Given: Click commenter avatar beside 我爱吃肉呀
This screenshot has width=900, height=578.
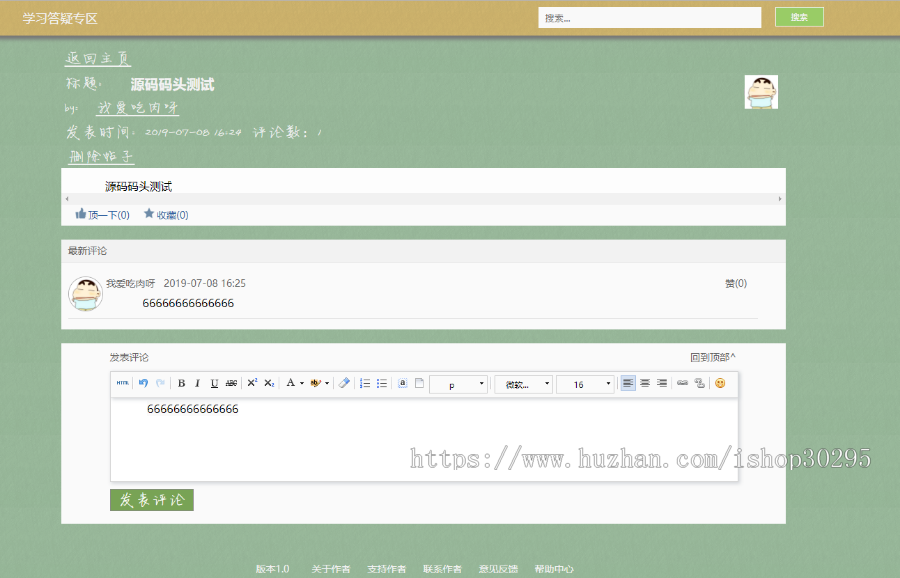Looking at the screenshot, I should [86, 293].
